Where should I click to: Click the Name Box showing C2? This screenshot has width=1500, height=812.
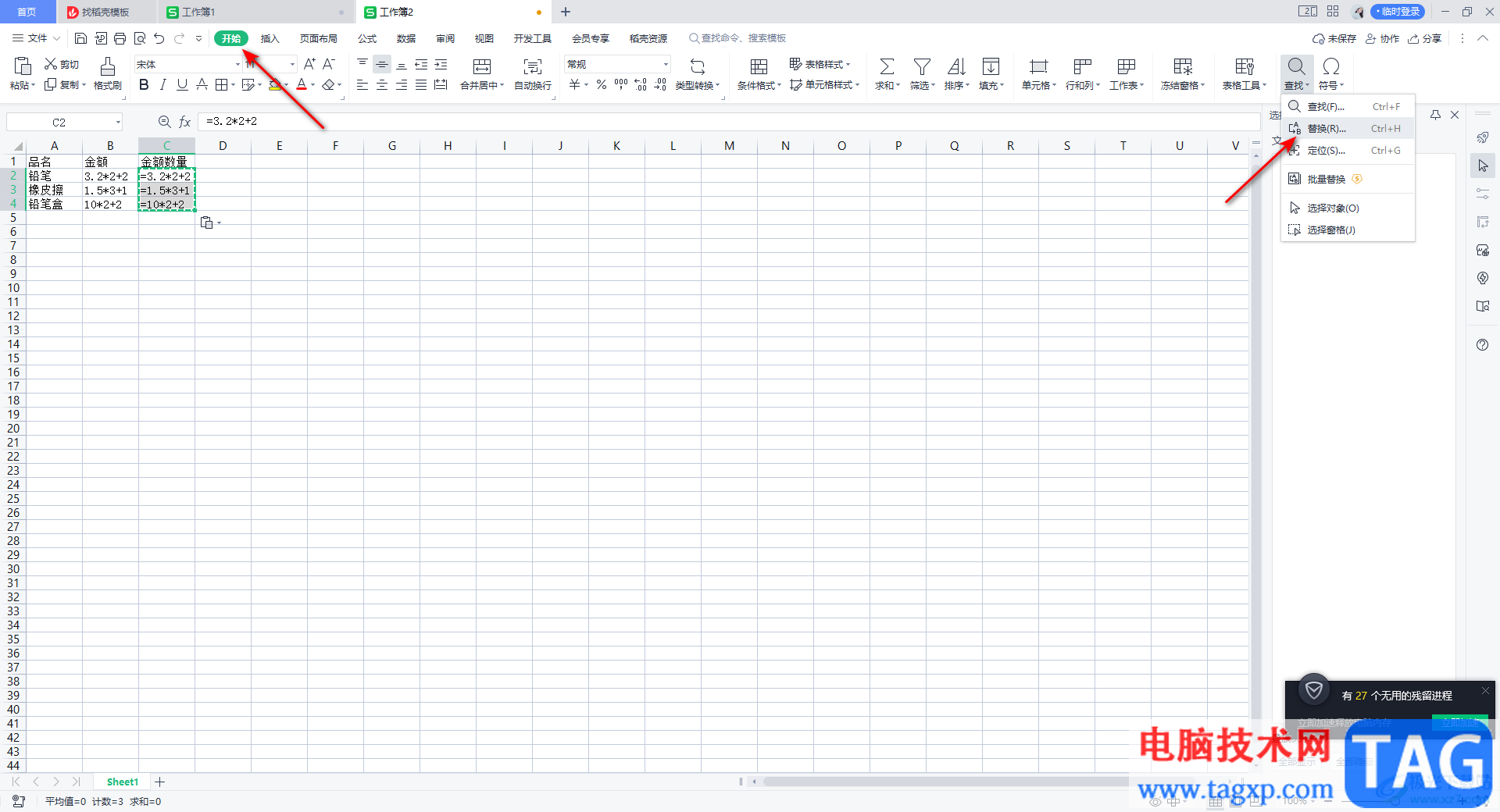pos(65,122)
